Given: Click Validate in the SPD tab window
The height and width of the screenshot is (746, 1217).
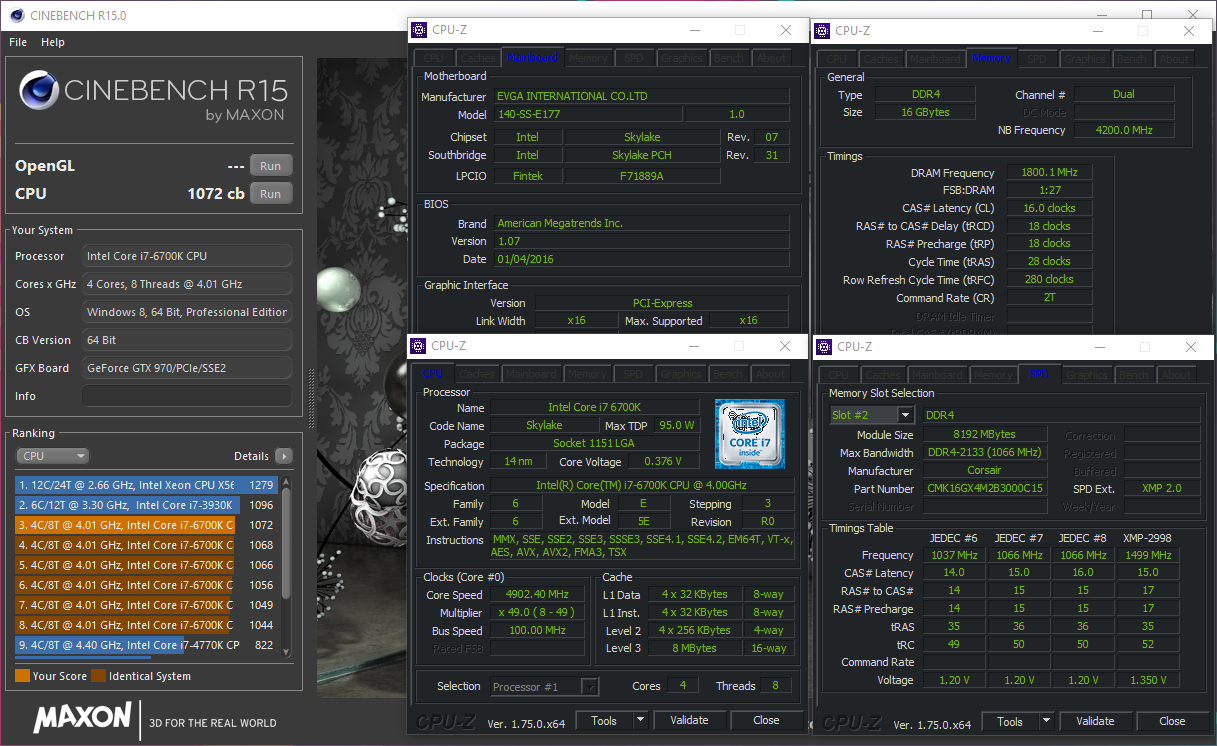Looking at the screenshot, I should coord(1095,721).
